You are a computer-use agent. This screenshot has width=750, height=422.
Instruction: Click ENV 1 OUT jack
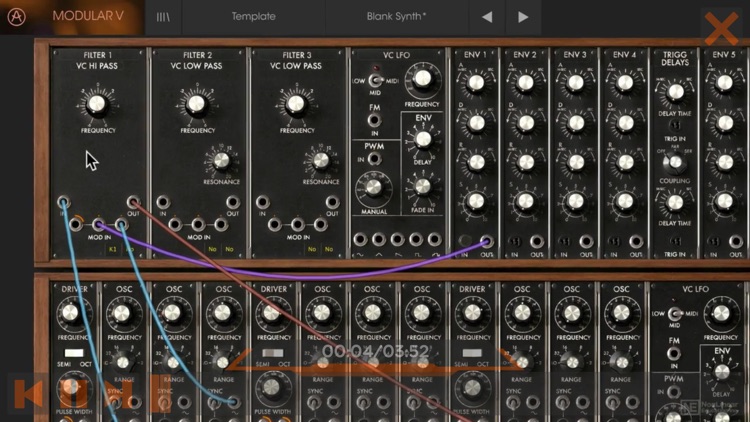click(x=487, y=241)
